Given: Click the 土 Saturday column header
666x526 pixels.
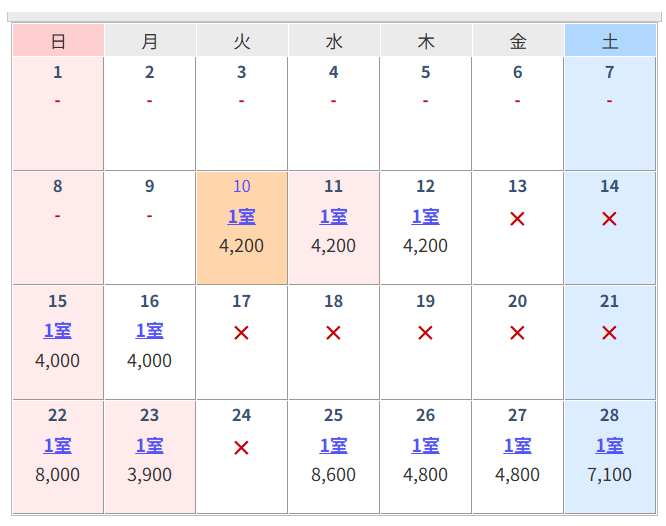Looking at the screenshot, I should pos(609,41).
